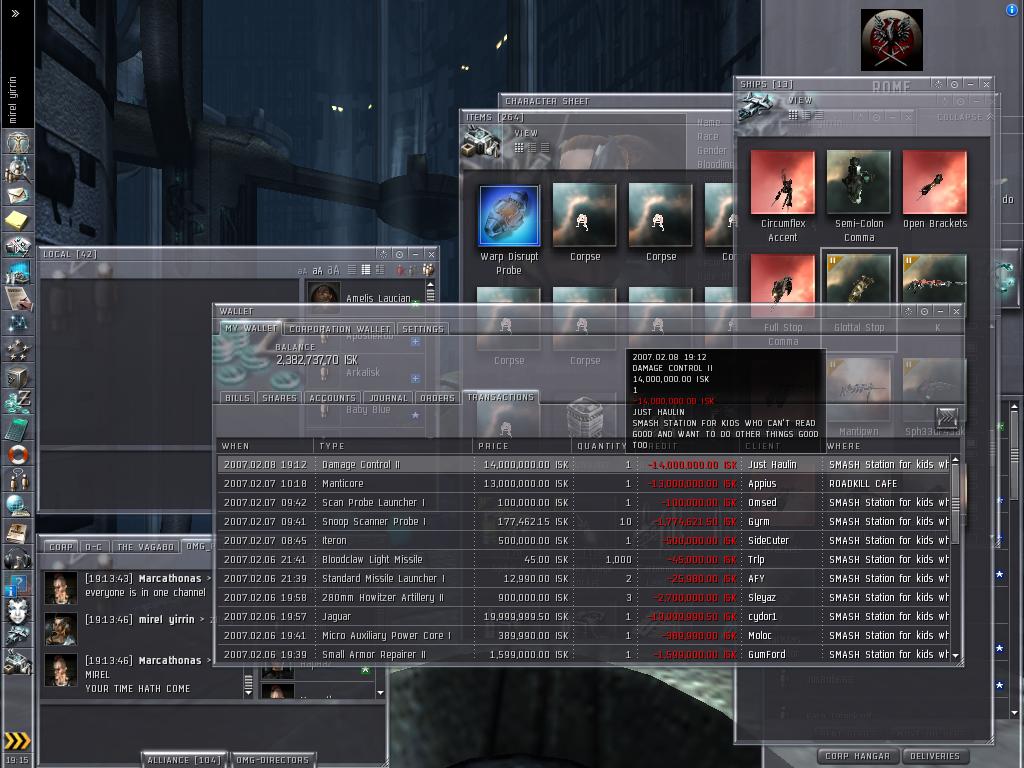
Task: Click the down arrow under the chat member list
Action: pyautogui.click(x=380, y=693)
